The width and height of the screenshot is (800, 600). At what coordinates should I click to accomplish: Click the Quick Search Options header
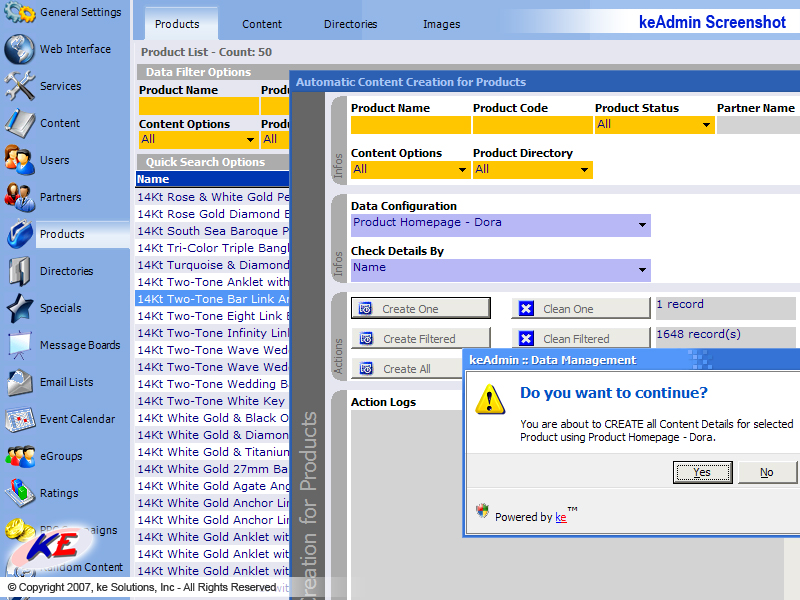pos(213,162)
